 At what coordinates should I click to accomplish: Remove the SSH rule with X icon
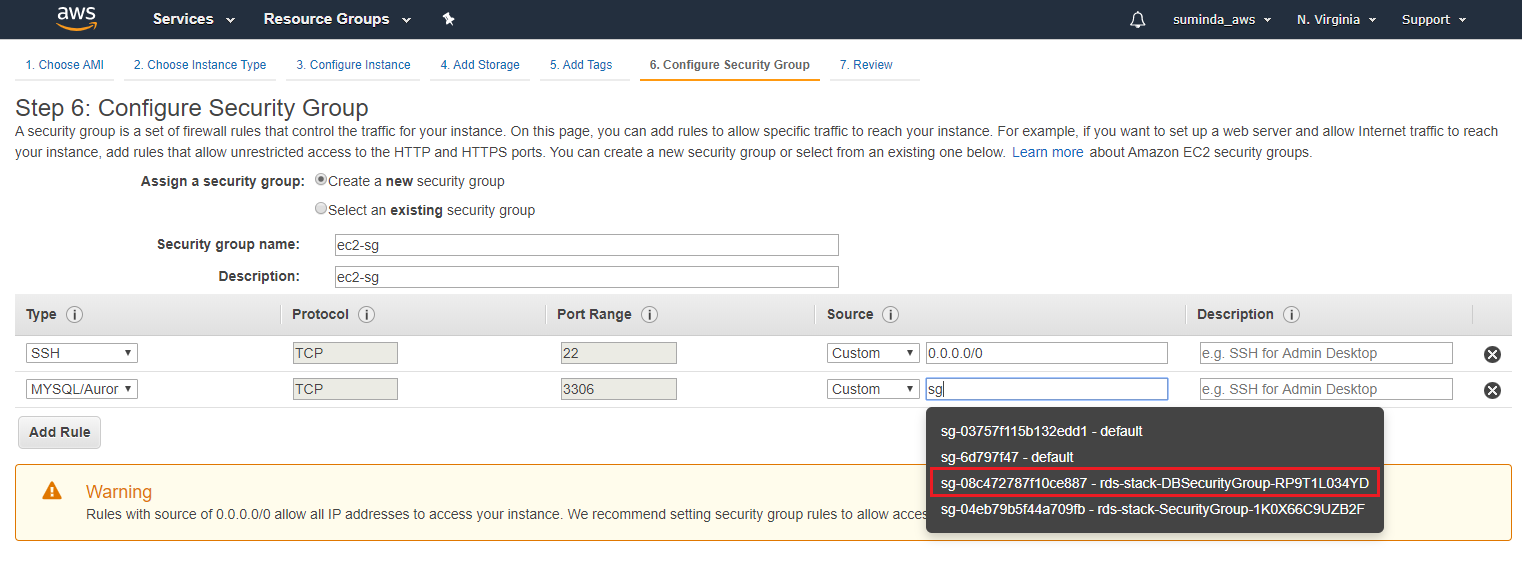pyautogui.click(x=1492, y=354)
